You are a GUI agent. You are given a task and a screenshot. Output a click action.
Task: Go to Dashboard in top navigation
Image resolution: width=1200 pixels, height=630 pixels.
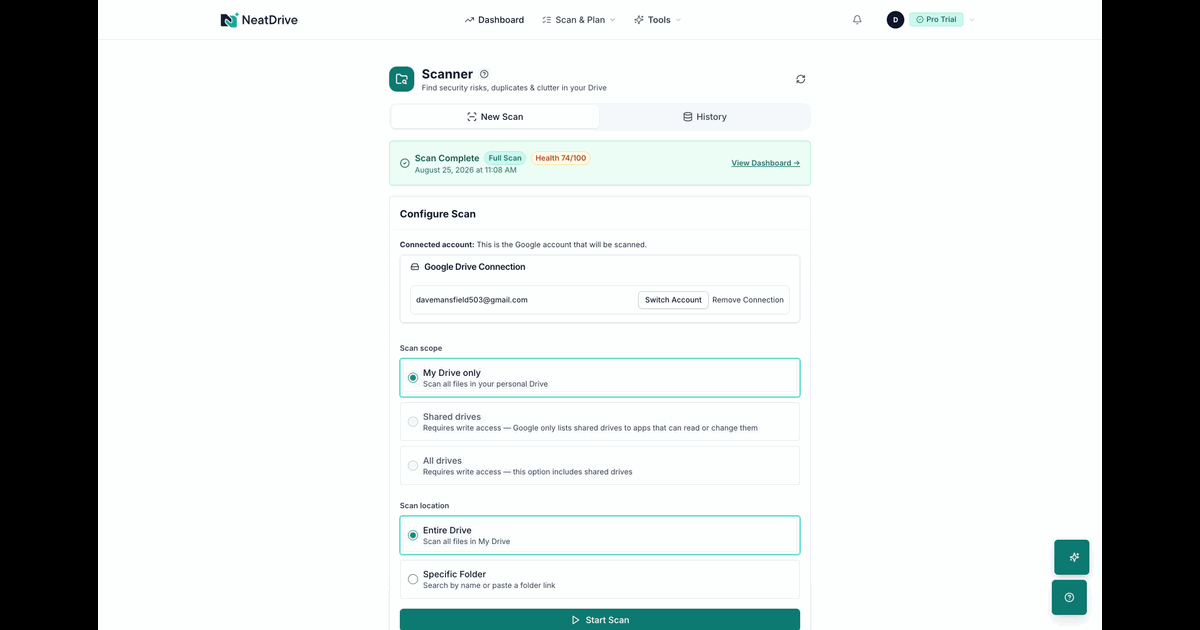pyautogui.click(x=494, y=20)
